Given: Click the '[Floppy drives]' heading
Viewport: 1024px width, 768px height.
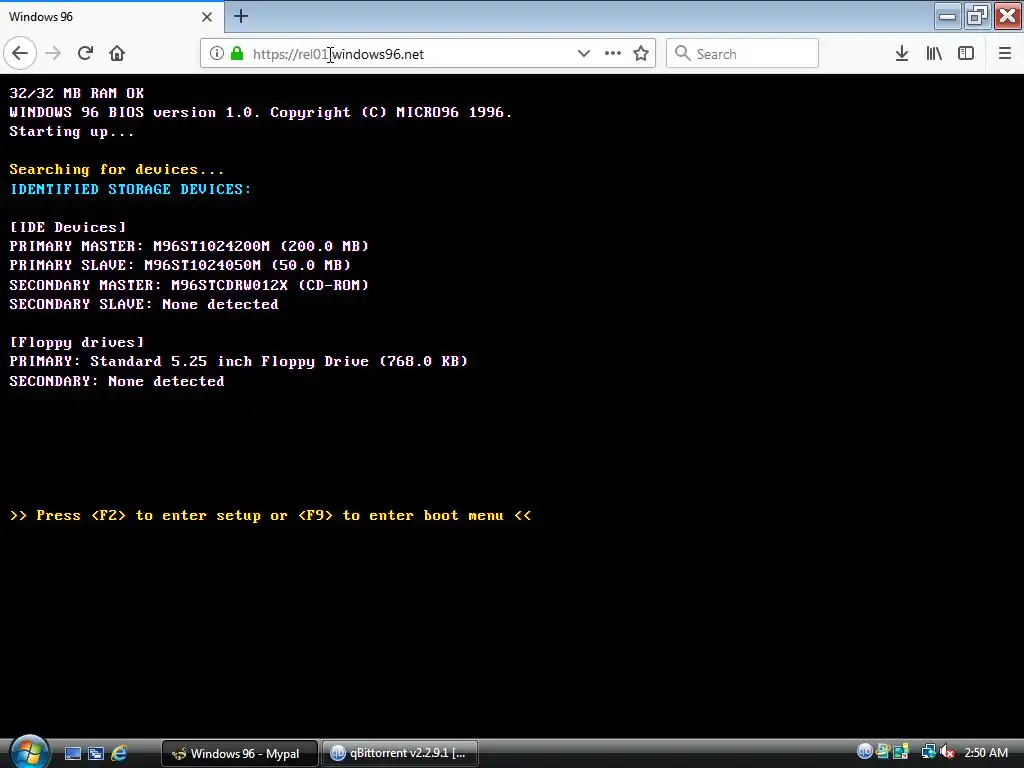Looking at the screenshot, I should [76, 342].
